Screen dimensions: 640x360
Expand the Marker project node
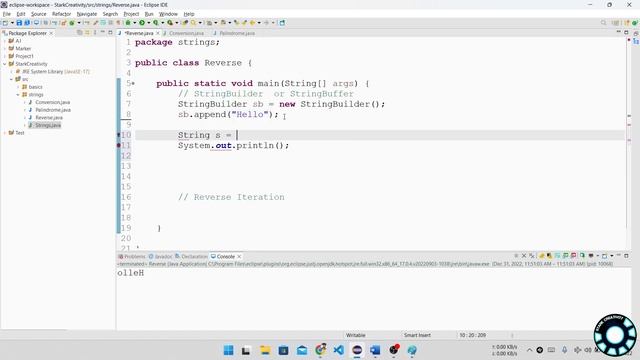point(5,49)
